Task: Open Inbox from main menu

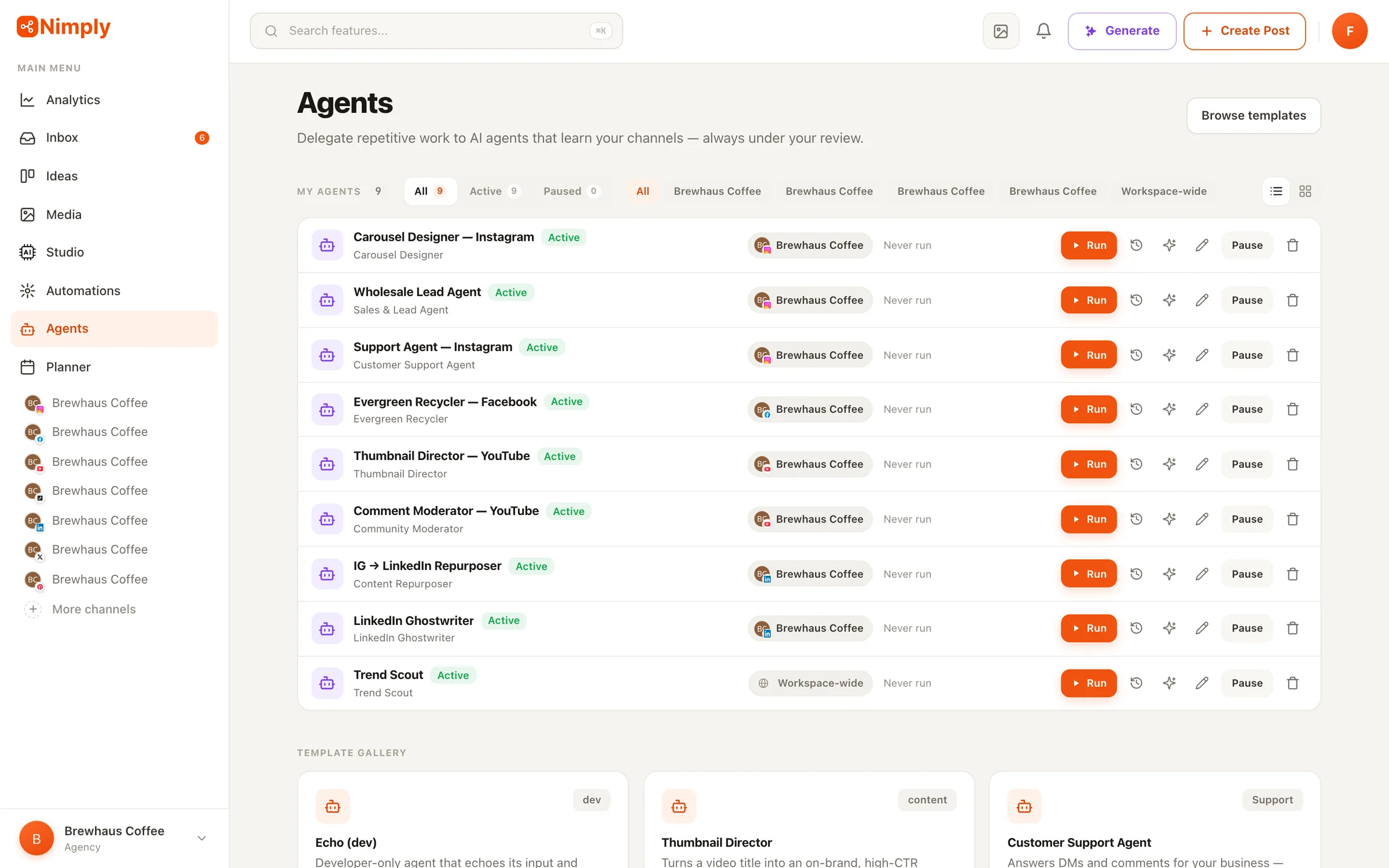Action: click(x=114, y=138)
